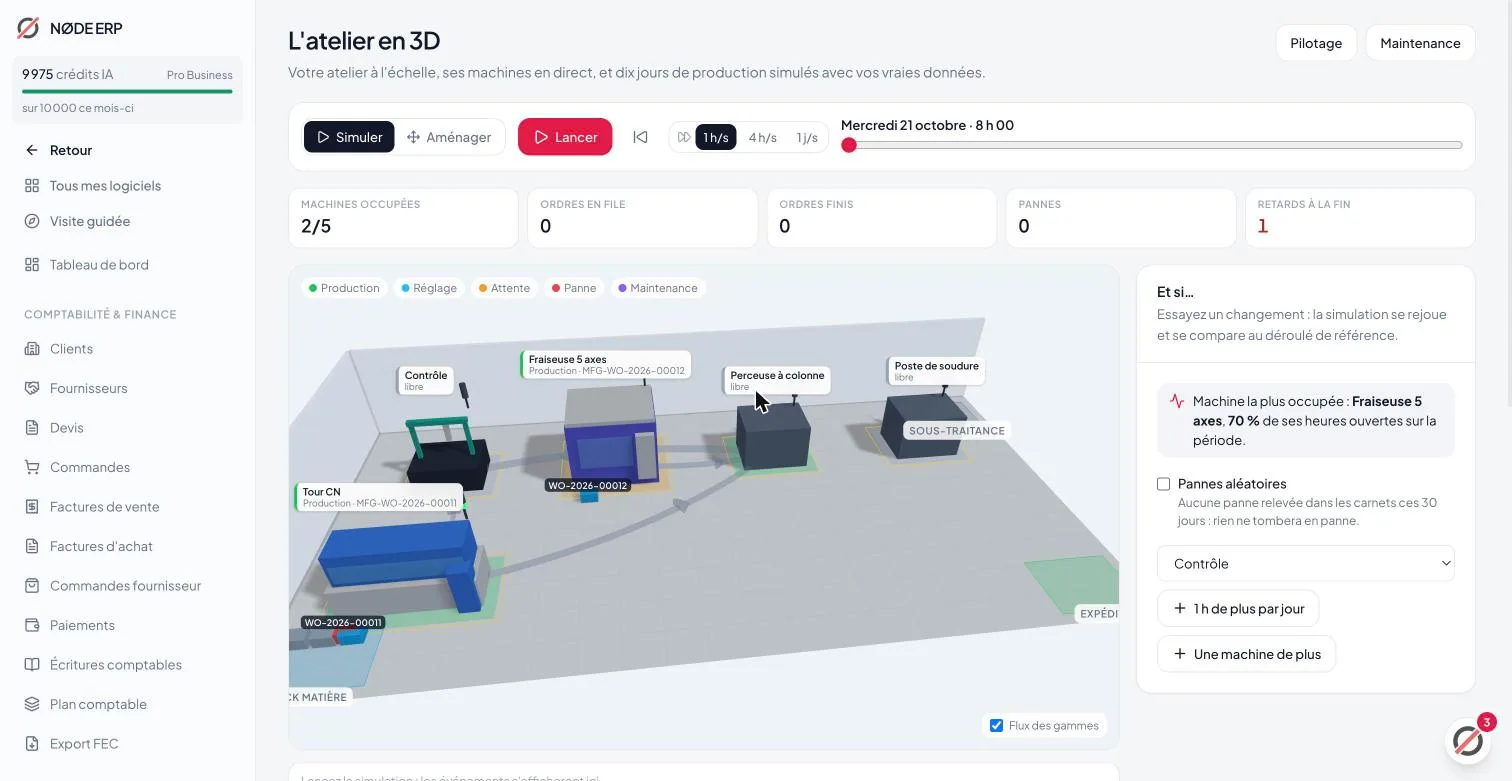1512x781 pixels.
Task: Click the Fournisseurs handshake icon
Action: 32,388
